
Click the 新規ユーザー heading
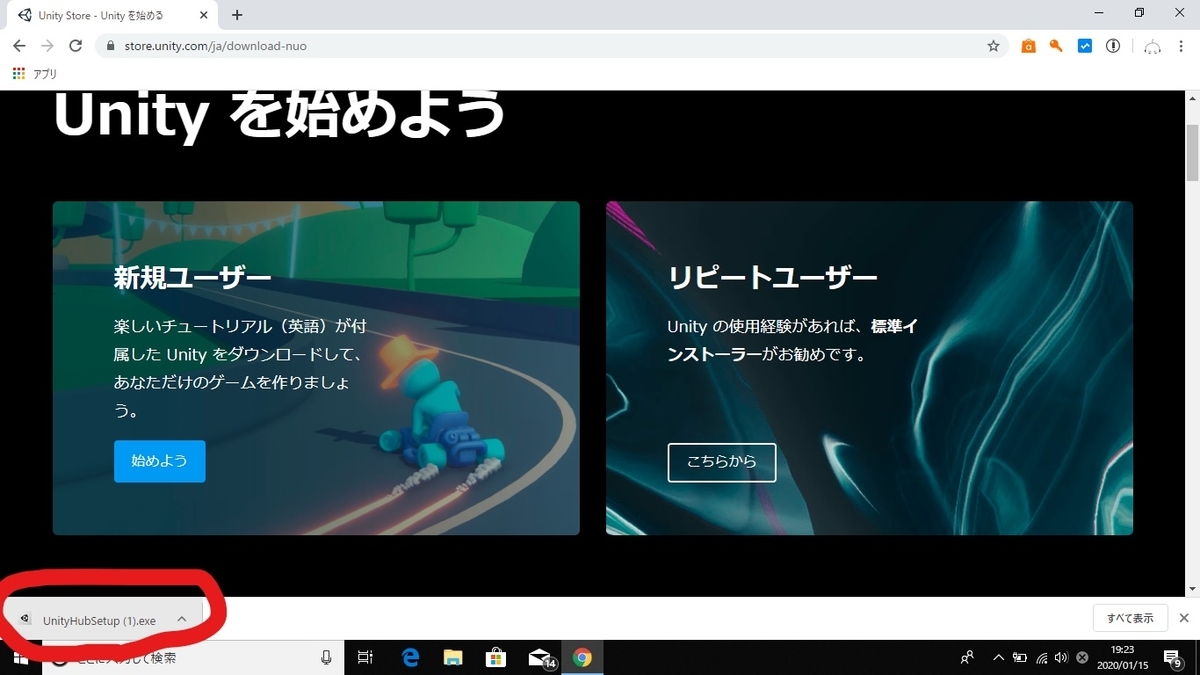(x=193, y=277)
